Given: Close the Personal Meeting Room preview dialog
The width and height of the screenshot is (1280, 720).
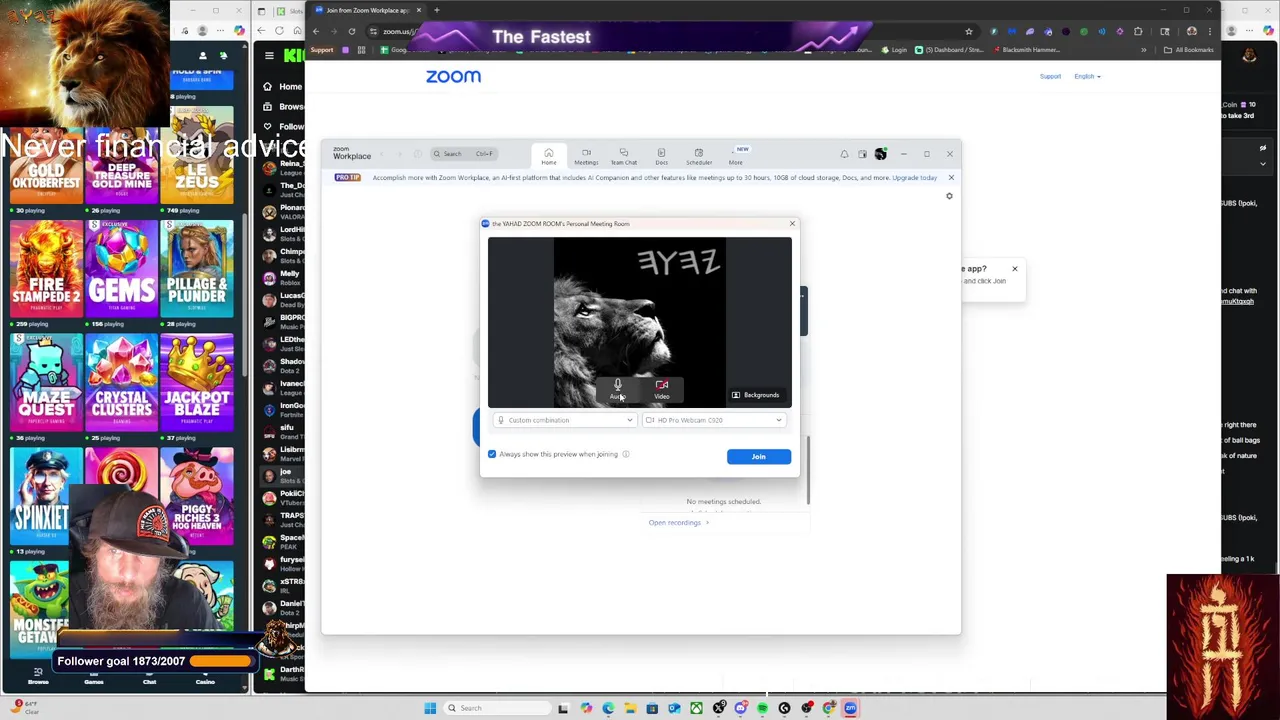Looking at the screenshot, I should [x=792, y=224].
